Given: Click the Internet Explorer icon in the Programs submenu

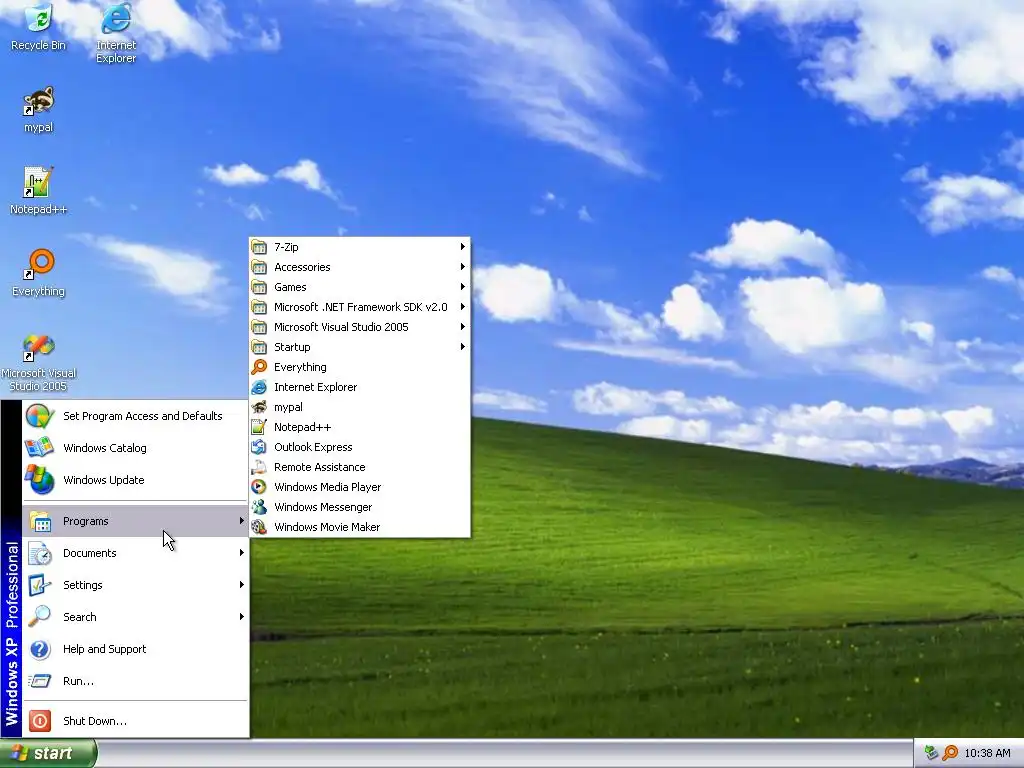Looking at the screenshot, I should [x=259, y=387].
